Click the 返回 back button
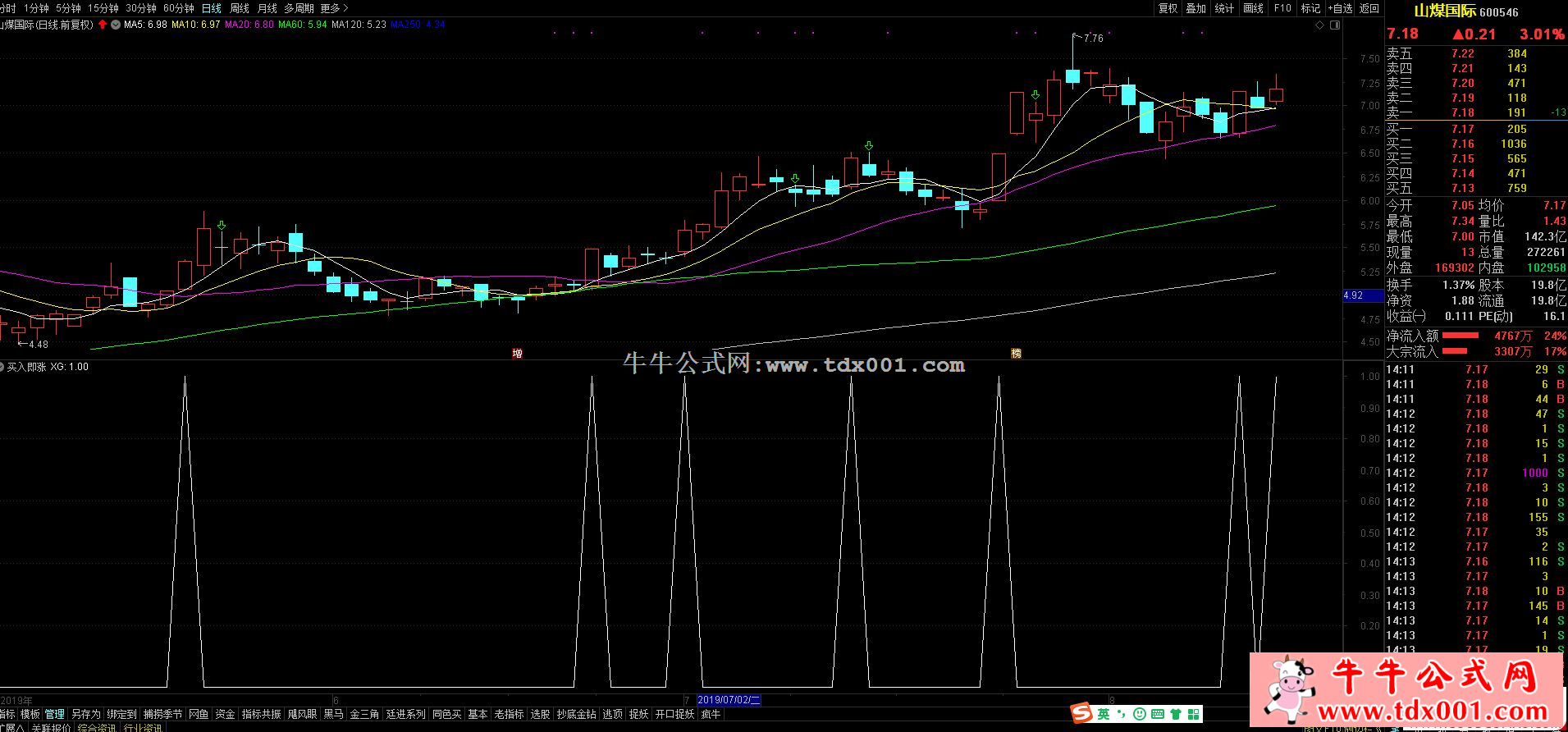This screenshot has width=1568, height=732. click(1369, 8)
